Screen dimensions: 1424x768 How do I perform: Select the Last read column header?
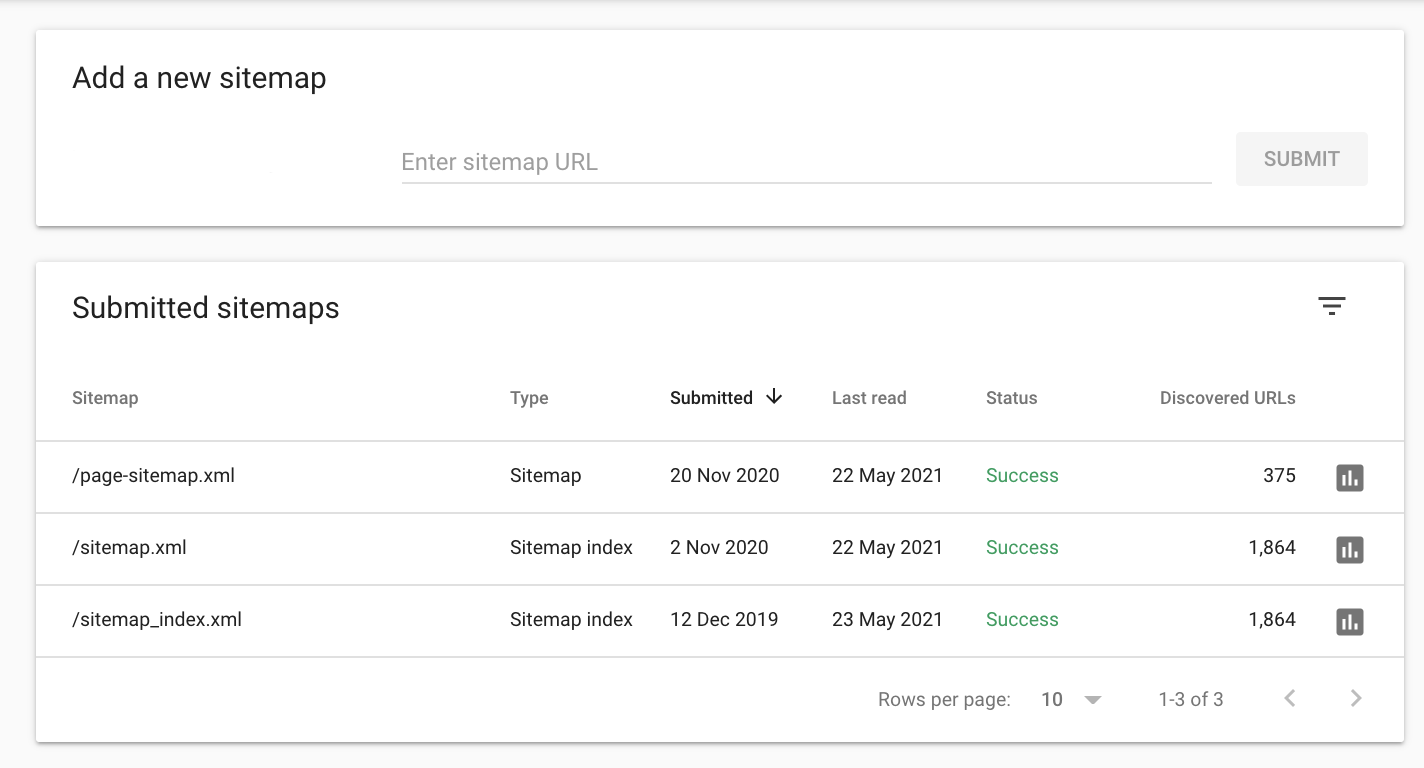tap(868, 397)
